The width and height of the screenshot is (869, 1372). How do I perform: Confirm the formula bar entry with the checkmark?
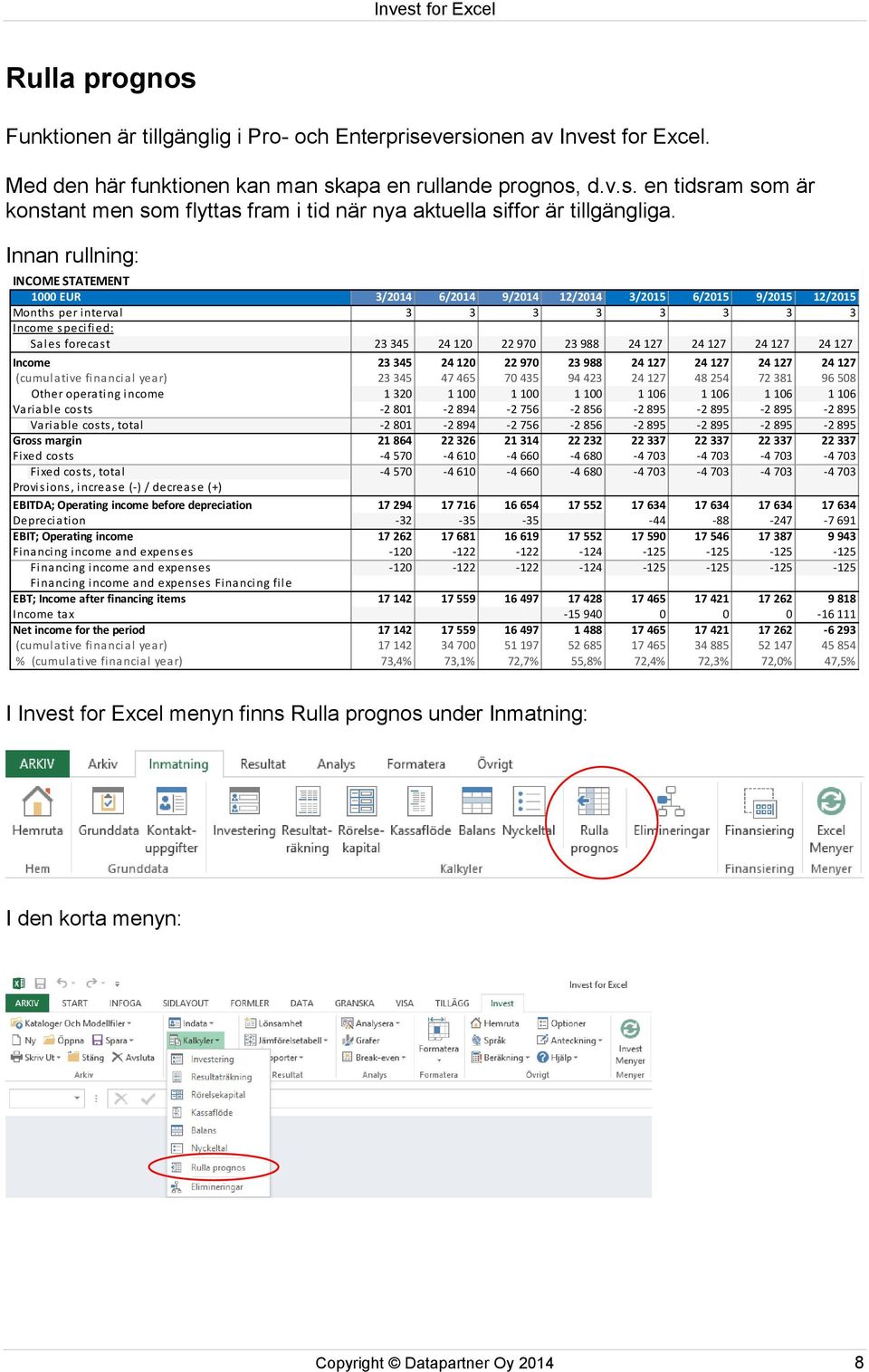point(148,1099)
